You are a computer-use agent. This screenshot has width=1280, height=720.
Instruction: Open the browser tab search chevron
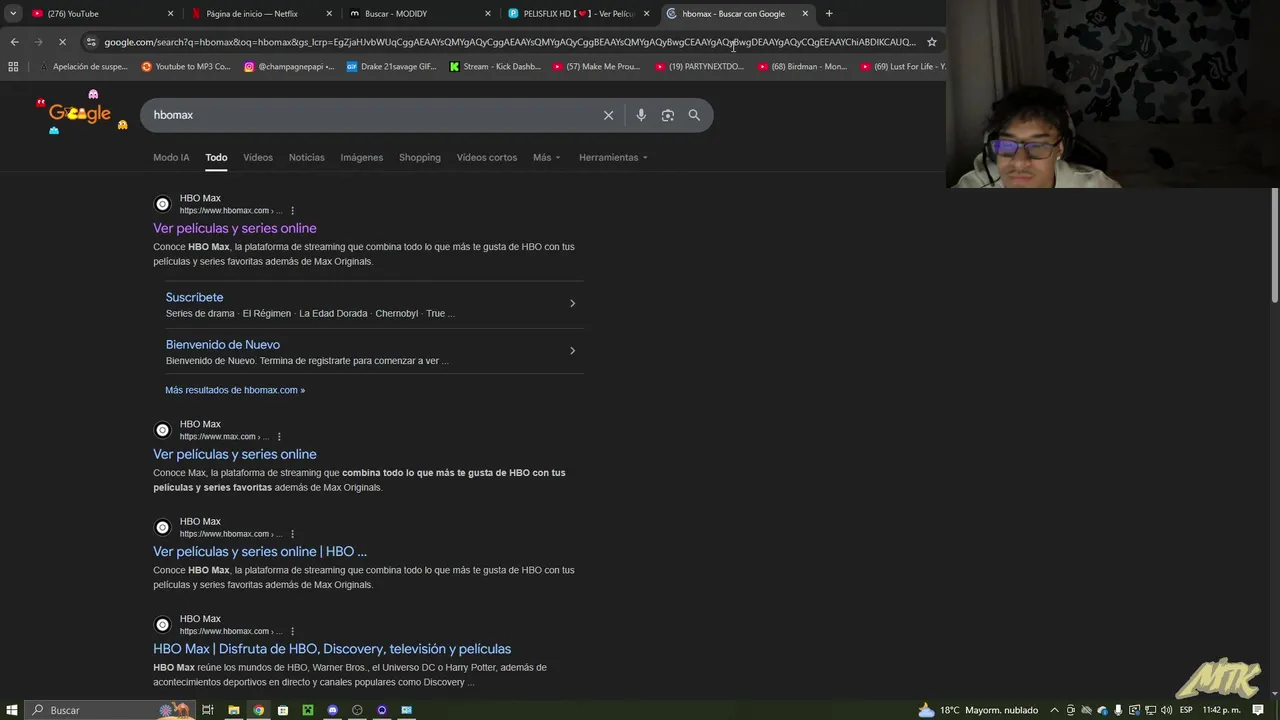[x=13, y=14]
